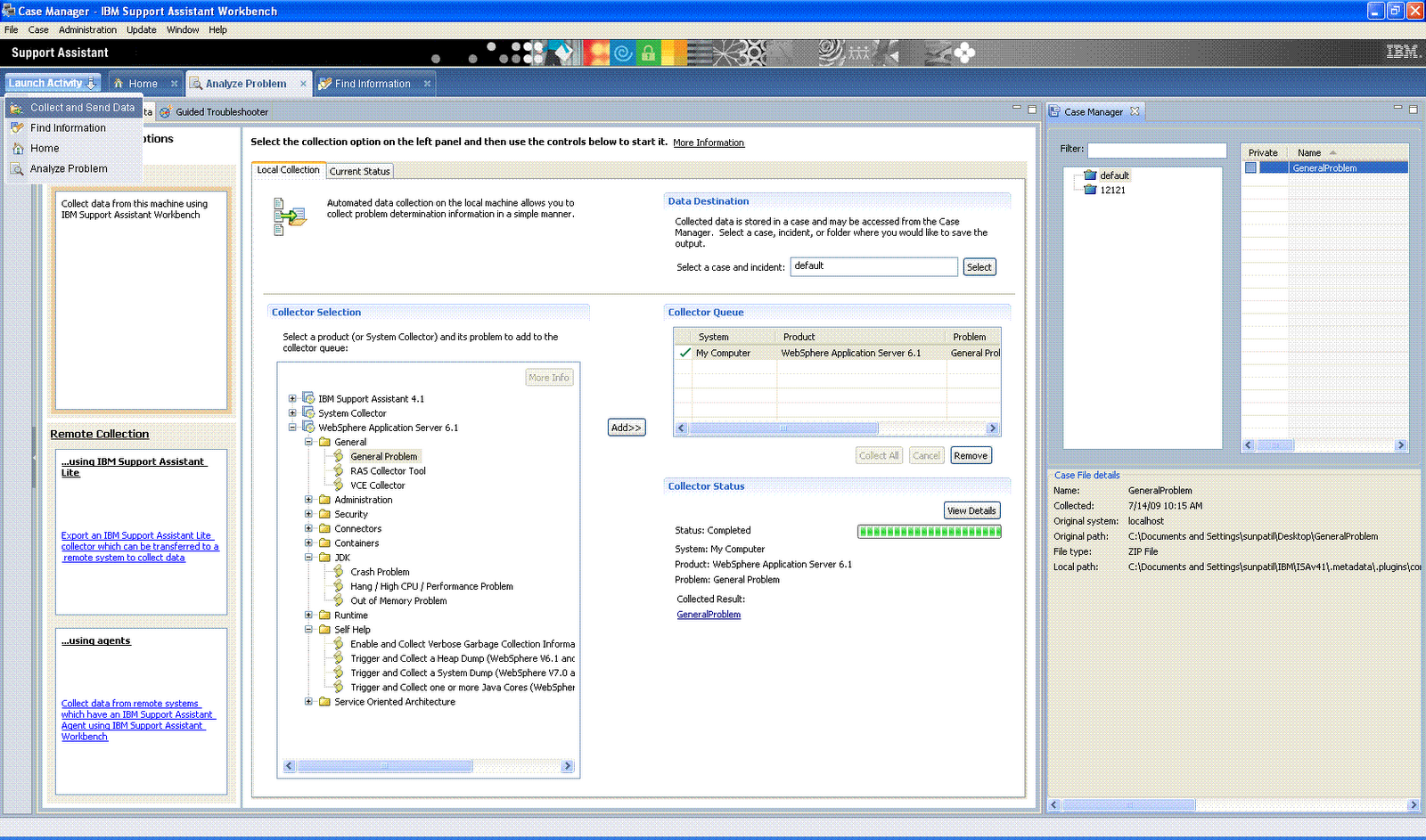Screen dimensions: 1426x840
Task: Select Out of Memory Problem tree item
Action: point(398,600)
